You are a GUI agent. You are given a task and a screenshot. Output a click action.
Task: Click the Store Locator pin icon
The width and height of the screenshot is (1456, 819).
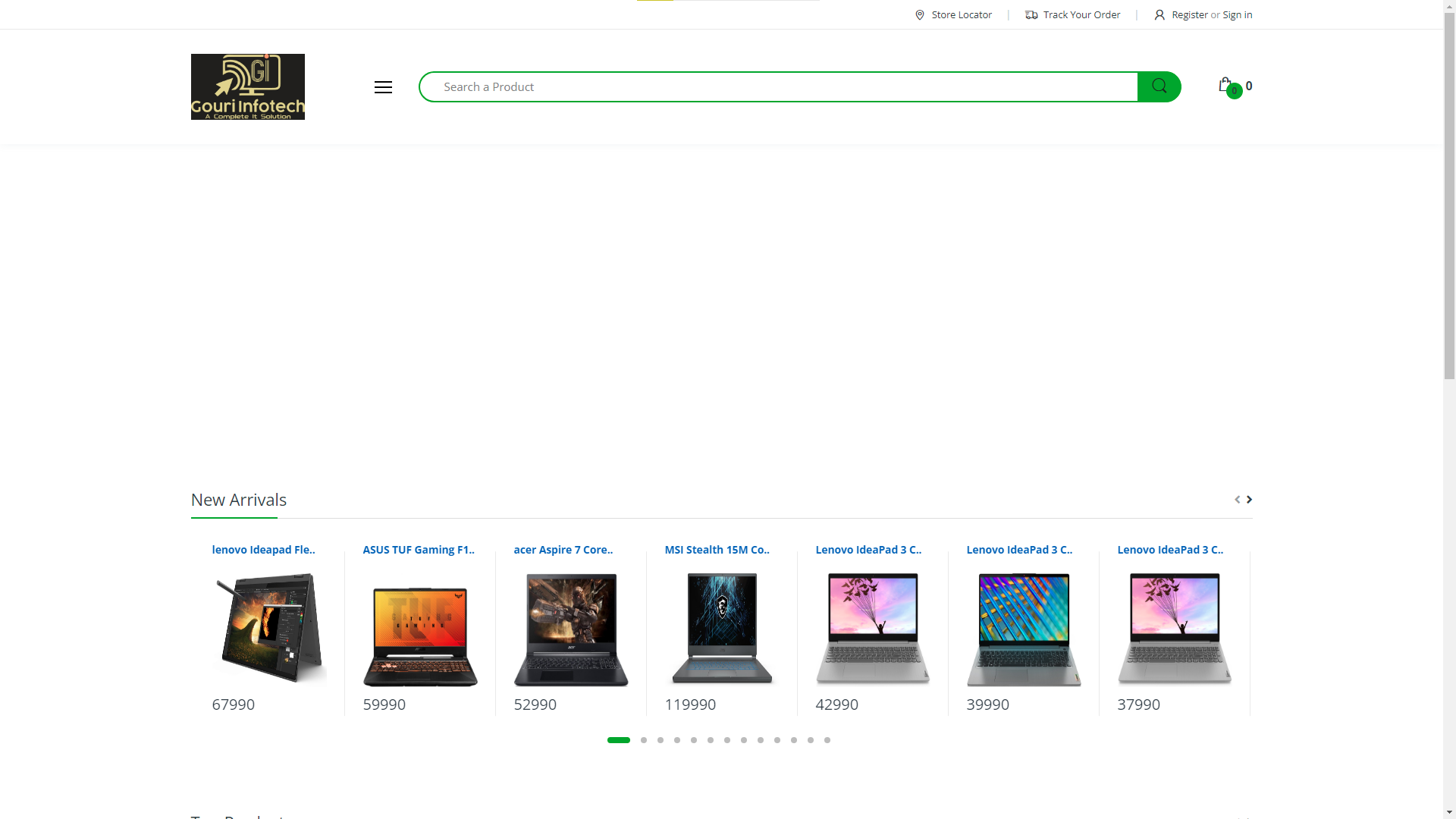[920, 15]
